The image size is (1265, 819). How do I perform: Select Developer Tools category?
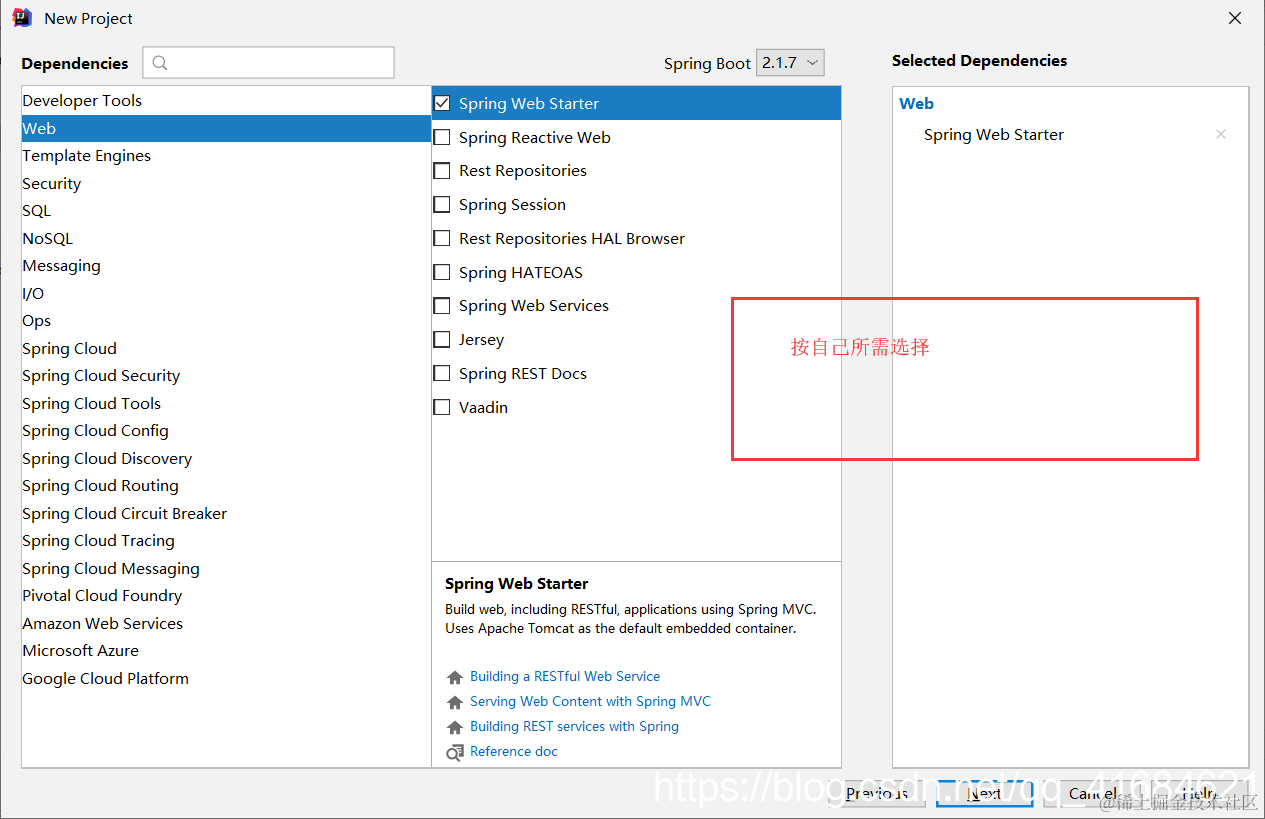point(226,101)
